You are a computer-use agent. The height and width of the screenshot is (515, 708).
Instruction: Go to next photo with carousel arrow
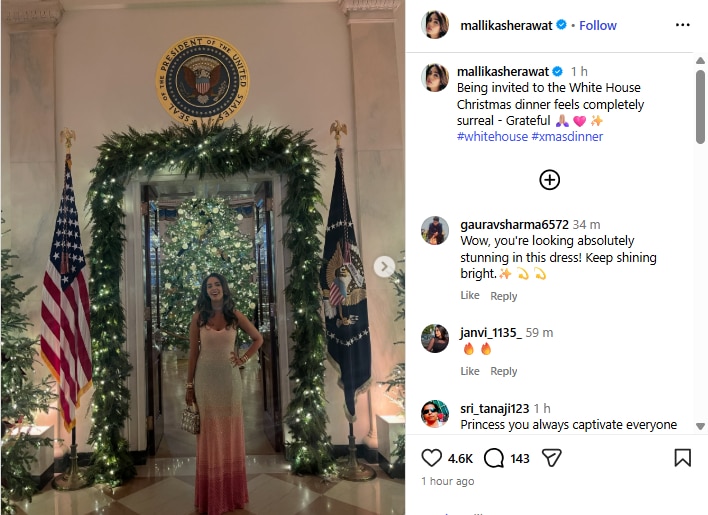click(384, 266)
